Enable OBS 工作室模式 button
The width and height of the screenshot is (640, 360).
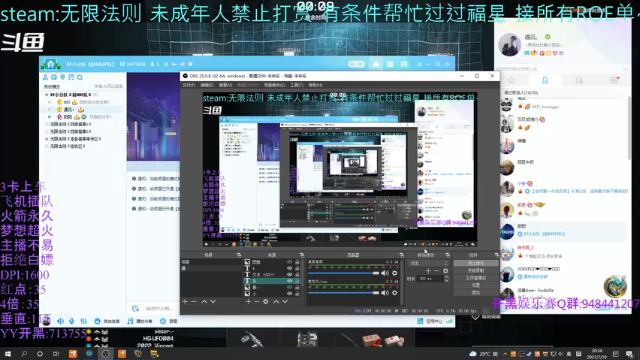(x=476, y=278)
